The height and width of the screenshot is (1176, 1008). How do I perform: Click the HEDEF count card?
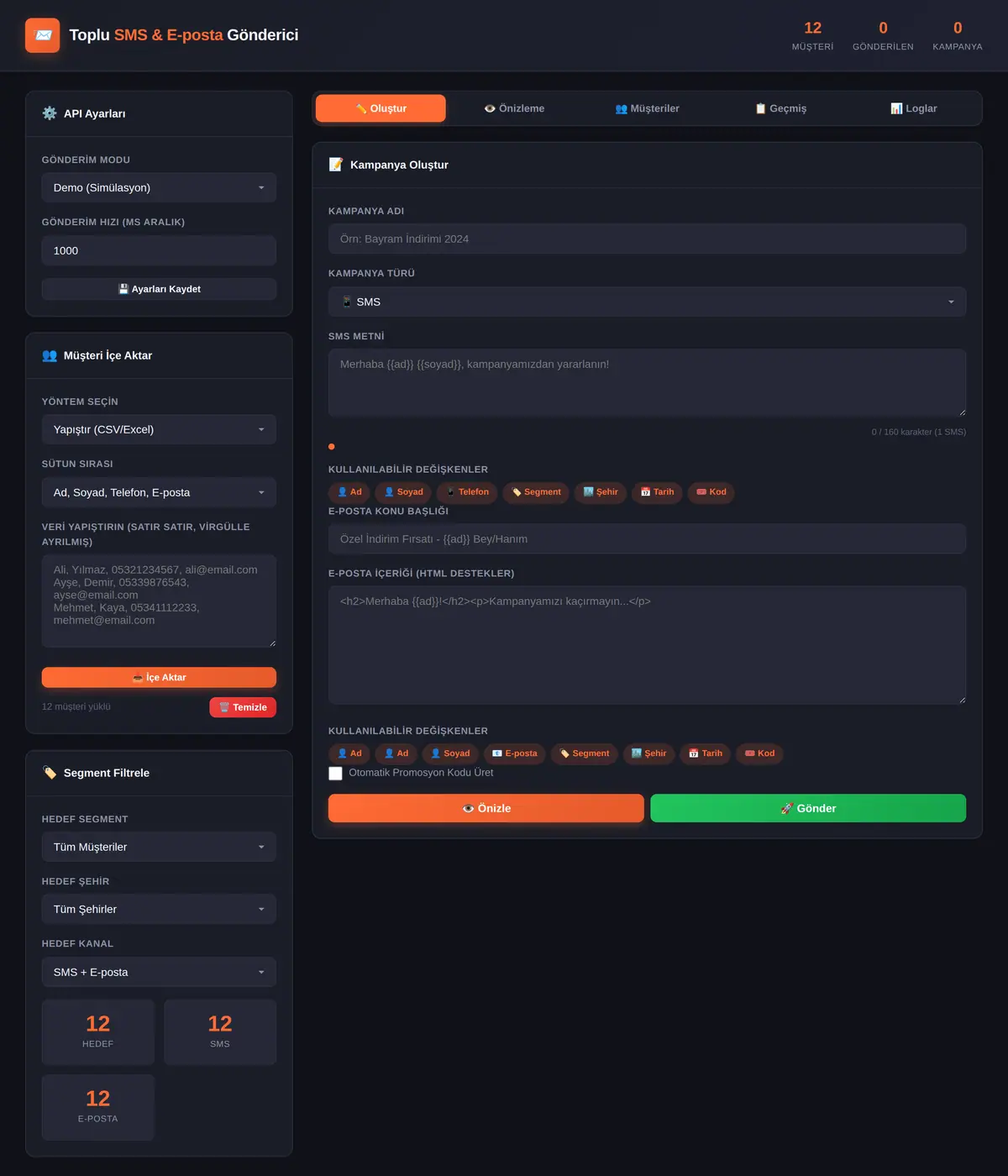pyautogui.click(x=98, y=1032)
